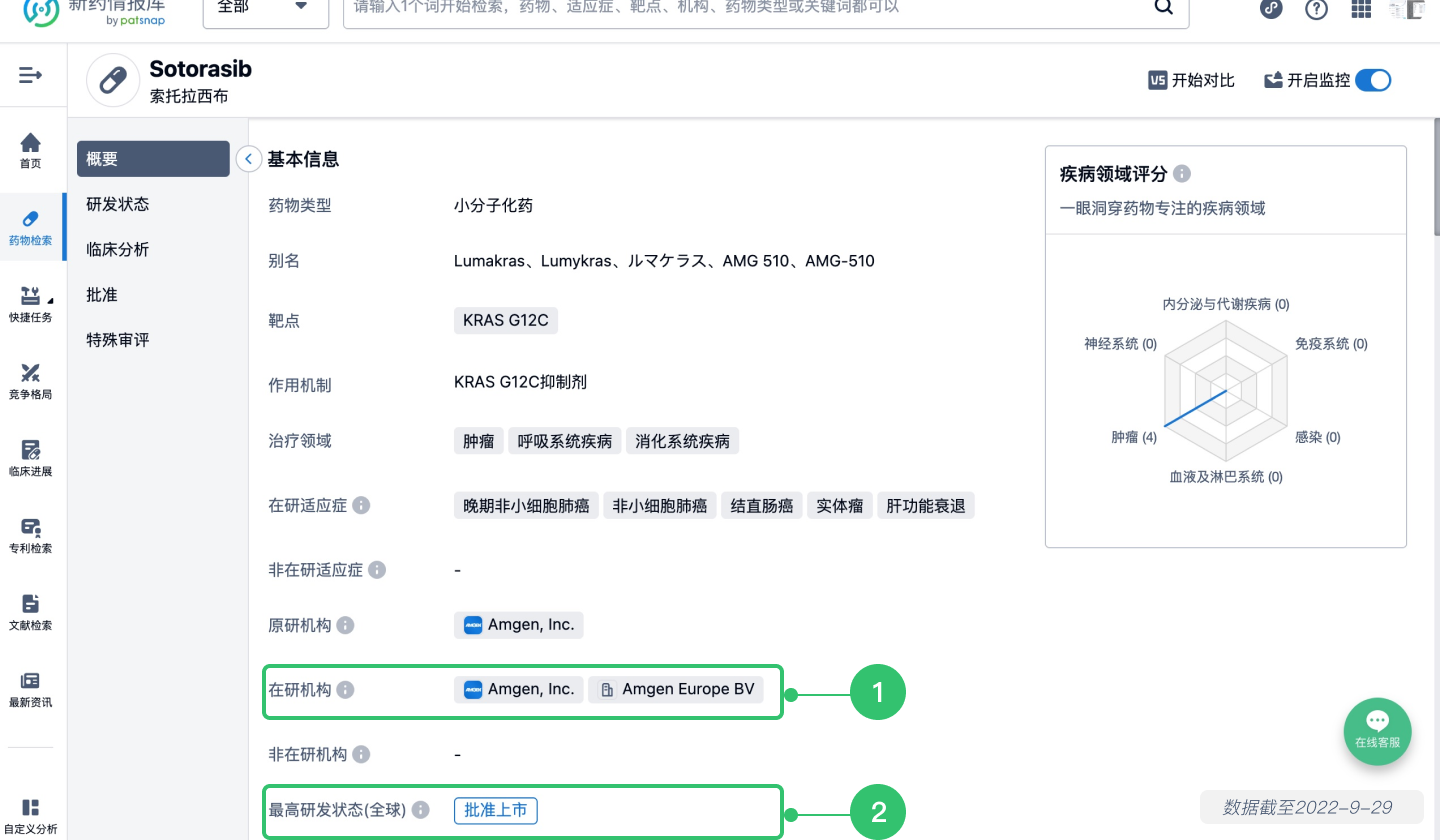
Task: Open 药物检索 drug search icon
Action: point(31,219)
